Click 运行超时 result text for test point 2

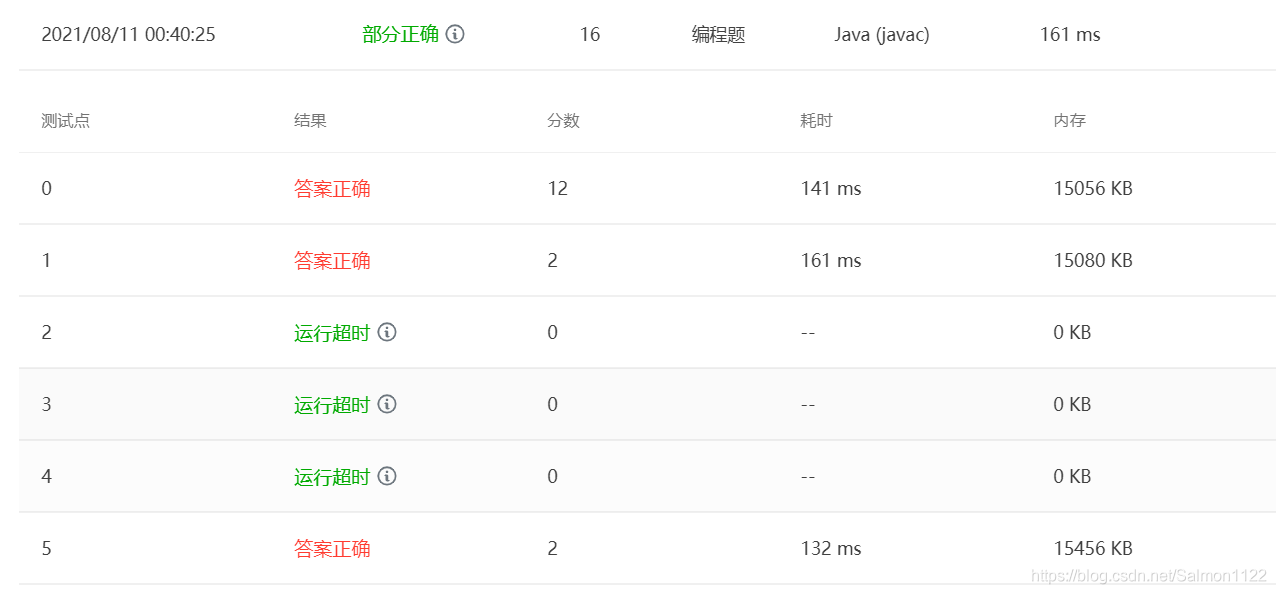[x=332, y=332]
